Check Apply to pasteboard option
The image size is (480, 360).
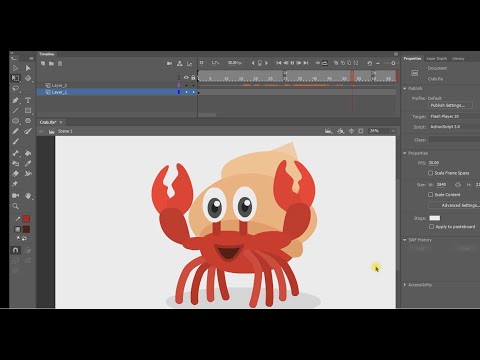432,227
